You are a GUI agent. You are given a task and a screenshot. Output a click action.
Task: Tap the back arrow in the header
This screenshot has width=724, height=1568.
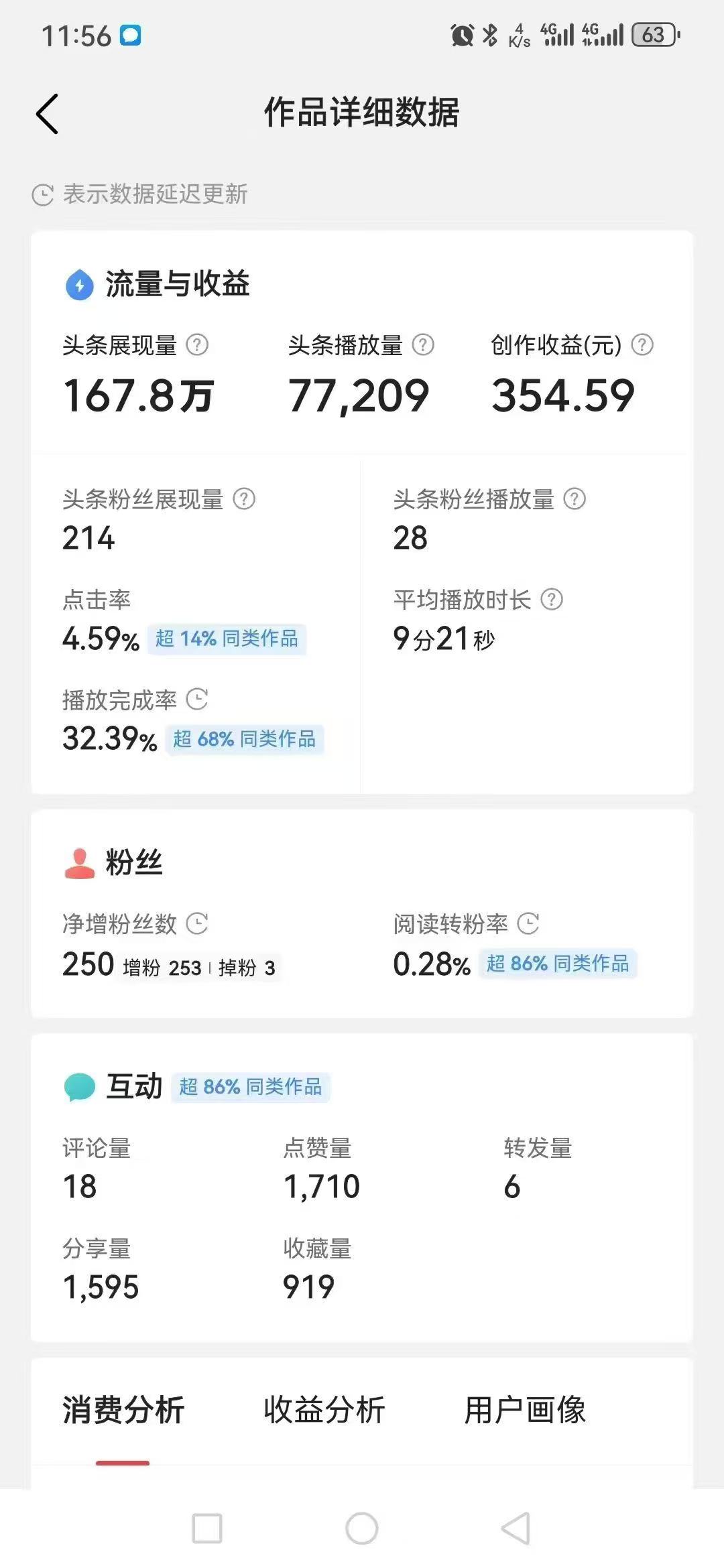[47, 113]
